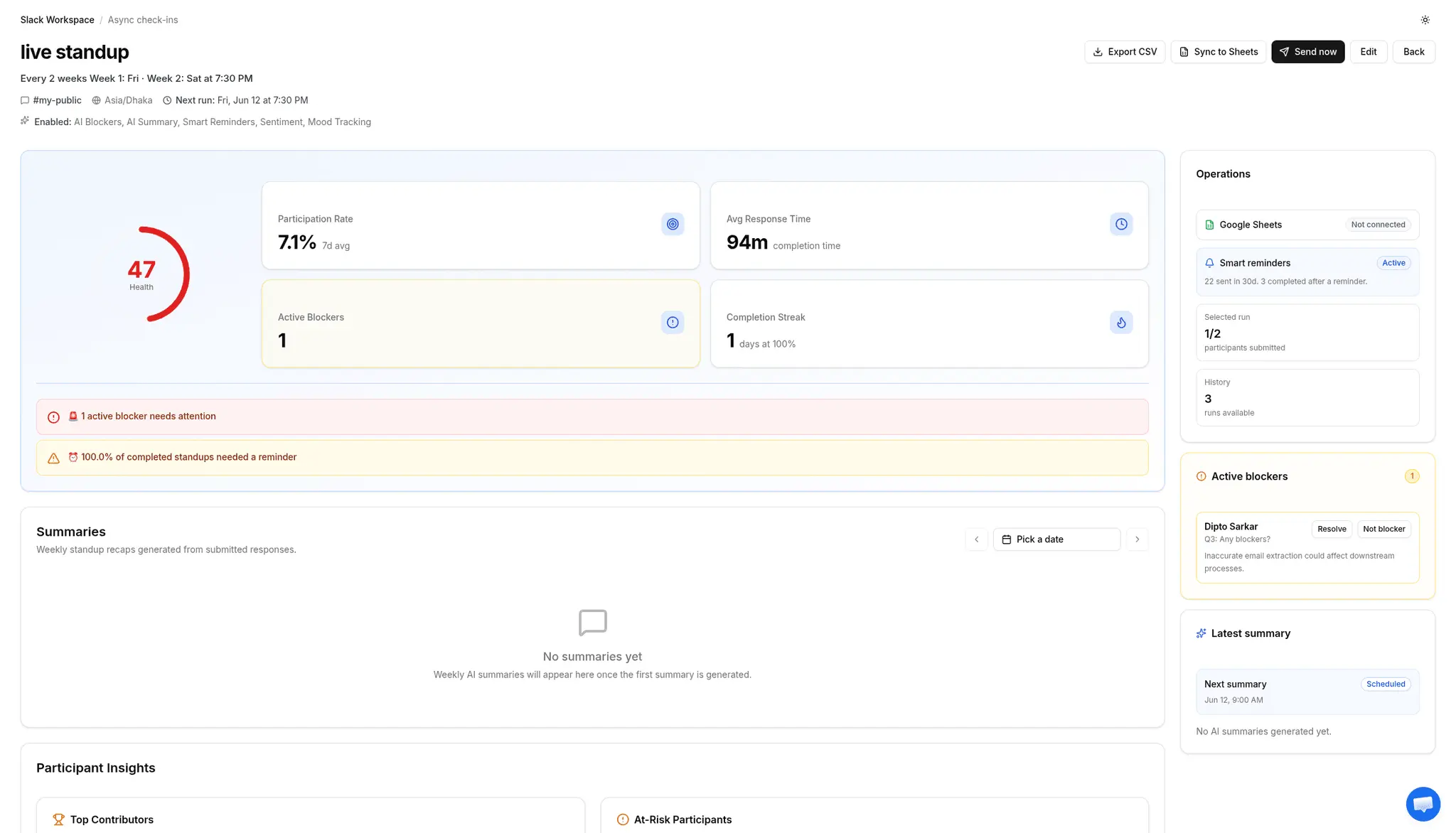Open Async check-ins breadcrumb
This screenshot has width=1456, height=833.
pos(143,20)
